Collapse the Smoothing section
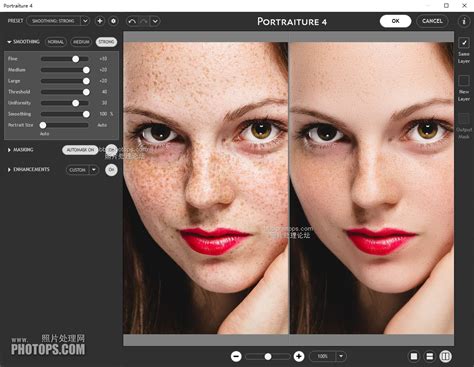474x367 pixels. [x=9, y=42]
